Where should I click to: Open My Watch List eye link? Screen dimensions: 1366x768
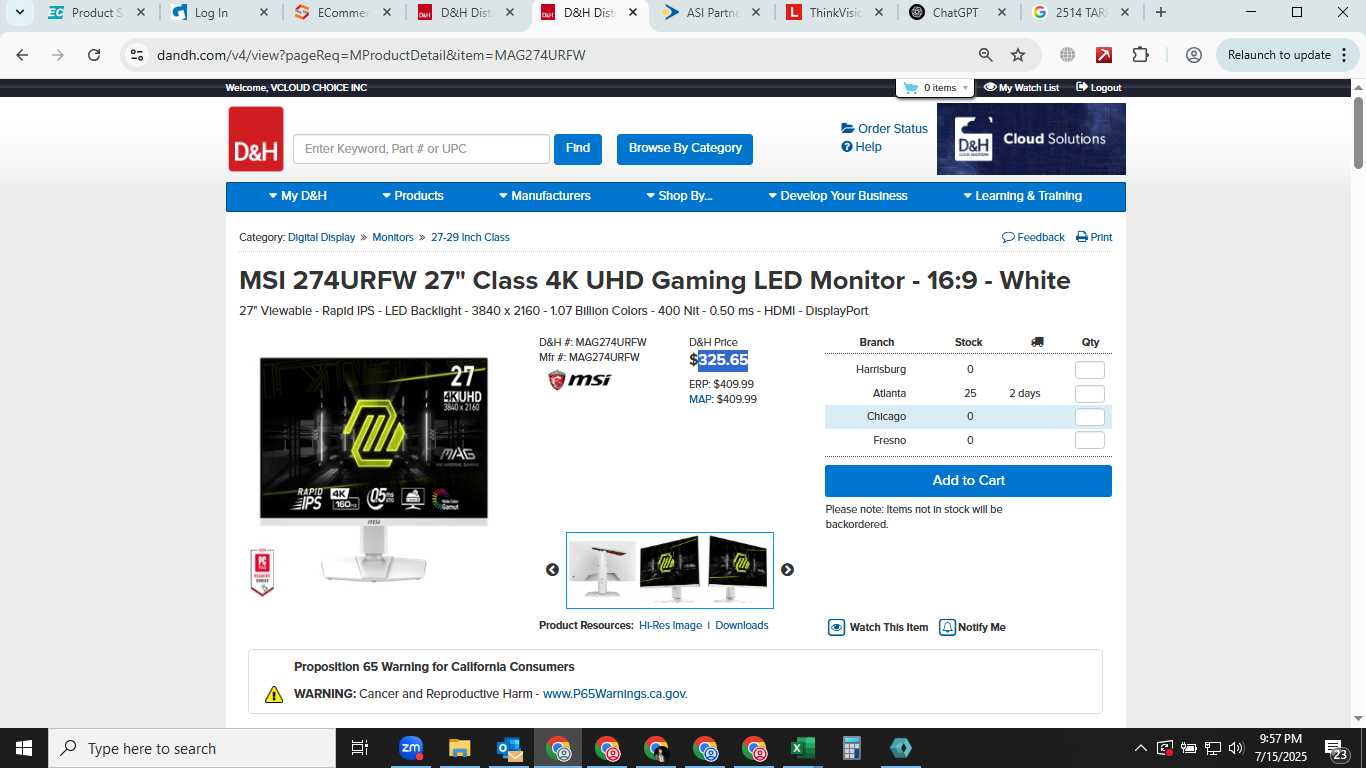click(x=1021, y=88)
